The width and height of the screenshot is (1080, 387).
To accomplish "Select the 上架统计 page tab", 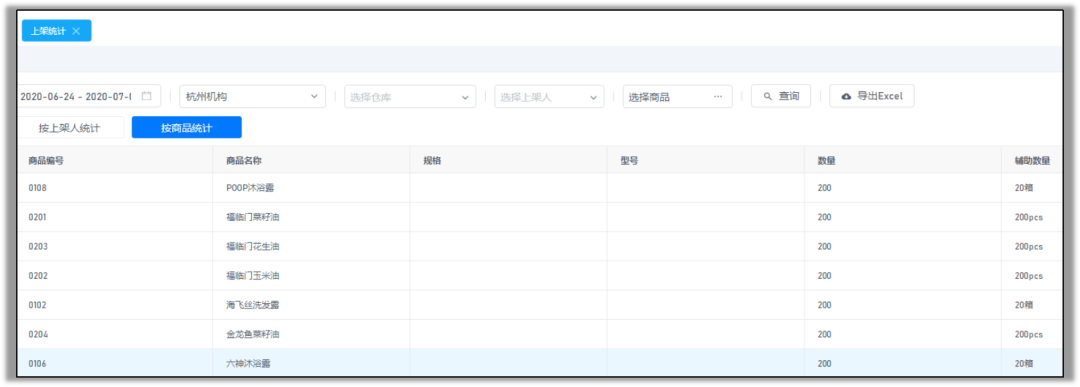I will tap(48, 31).
